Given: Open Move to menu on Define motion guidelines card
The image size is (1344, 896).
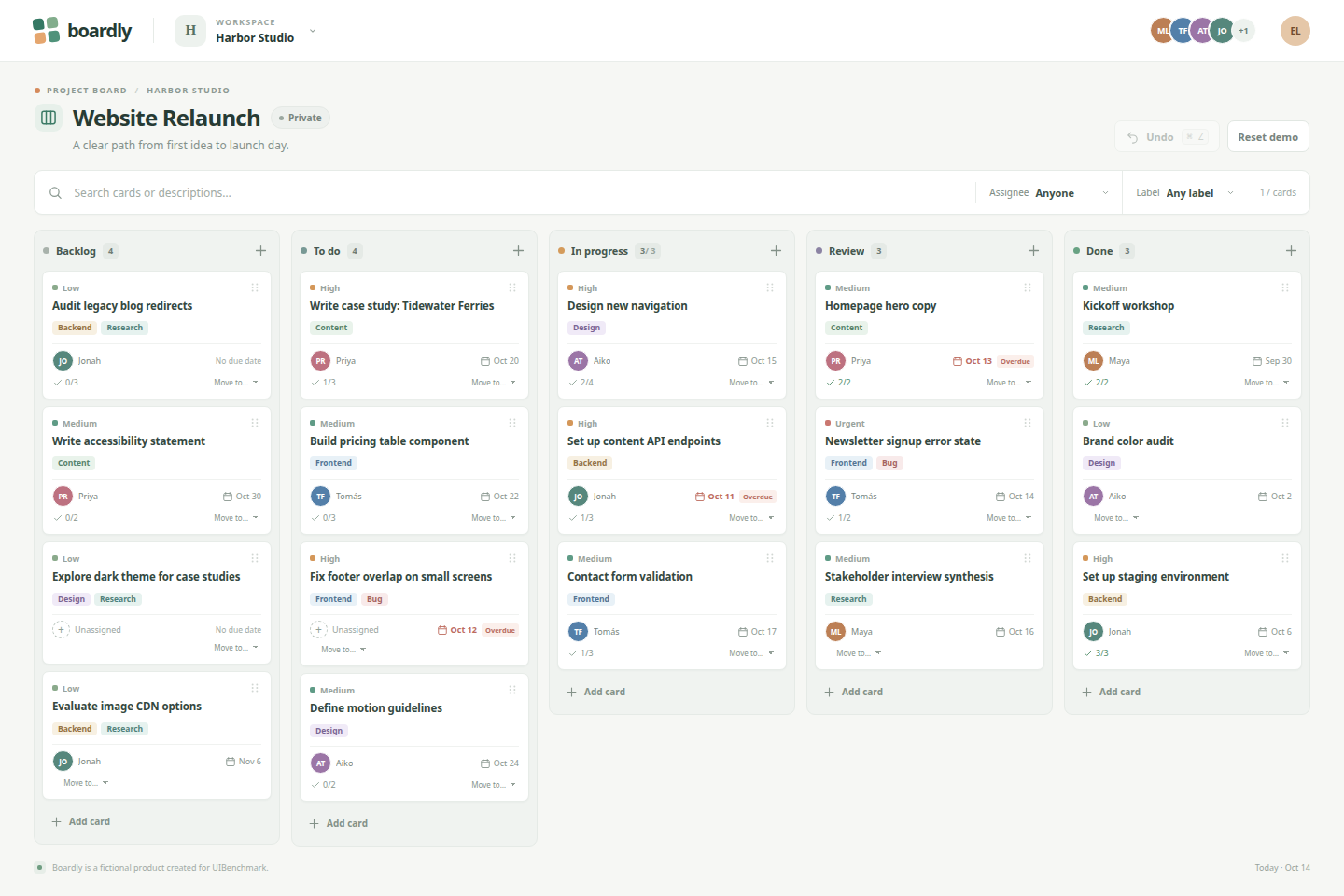Looking at the screenshot, I should (494, 785).
